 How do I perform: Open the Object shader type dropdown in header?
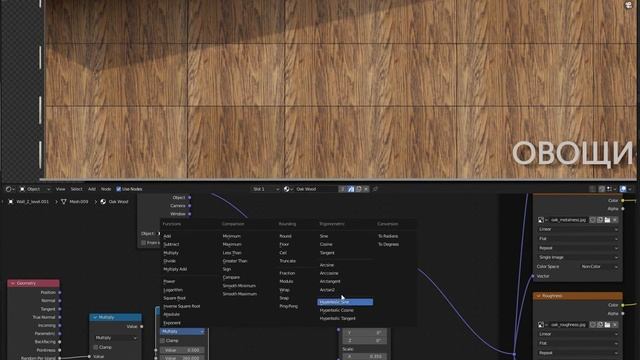pyautogui.click(x=35, y=189)
